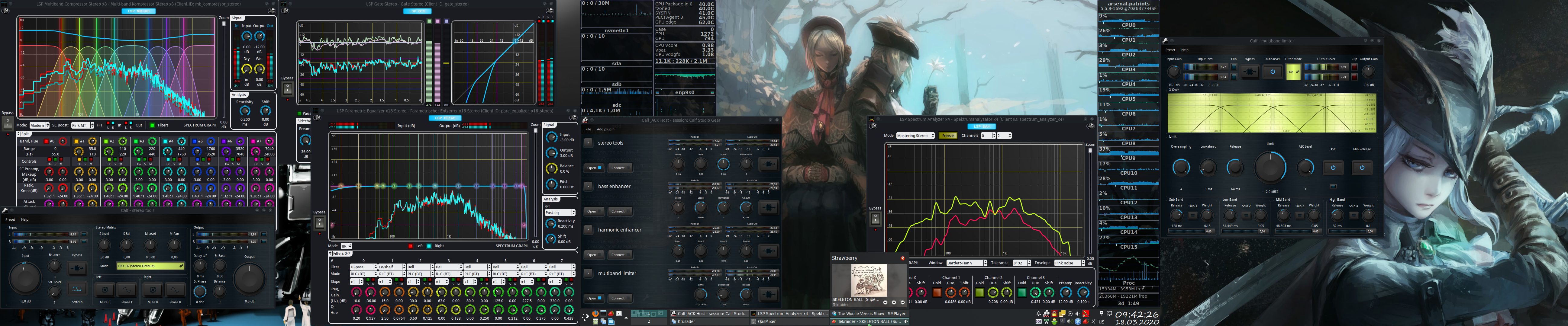Go to previous track in Strawberry popup
1568x326 pixels.
pyautogui.click(x=886, y=302)
